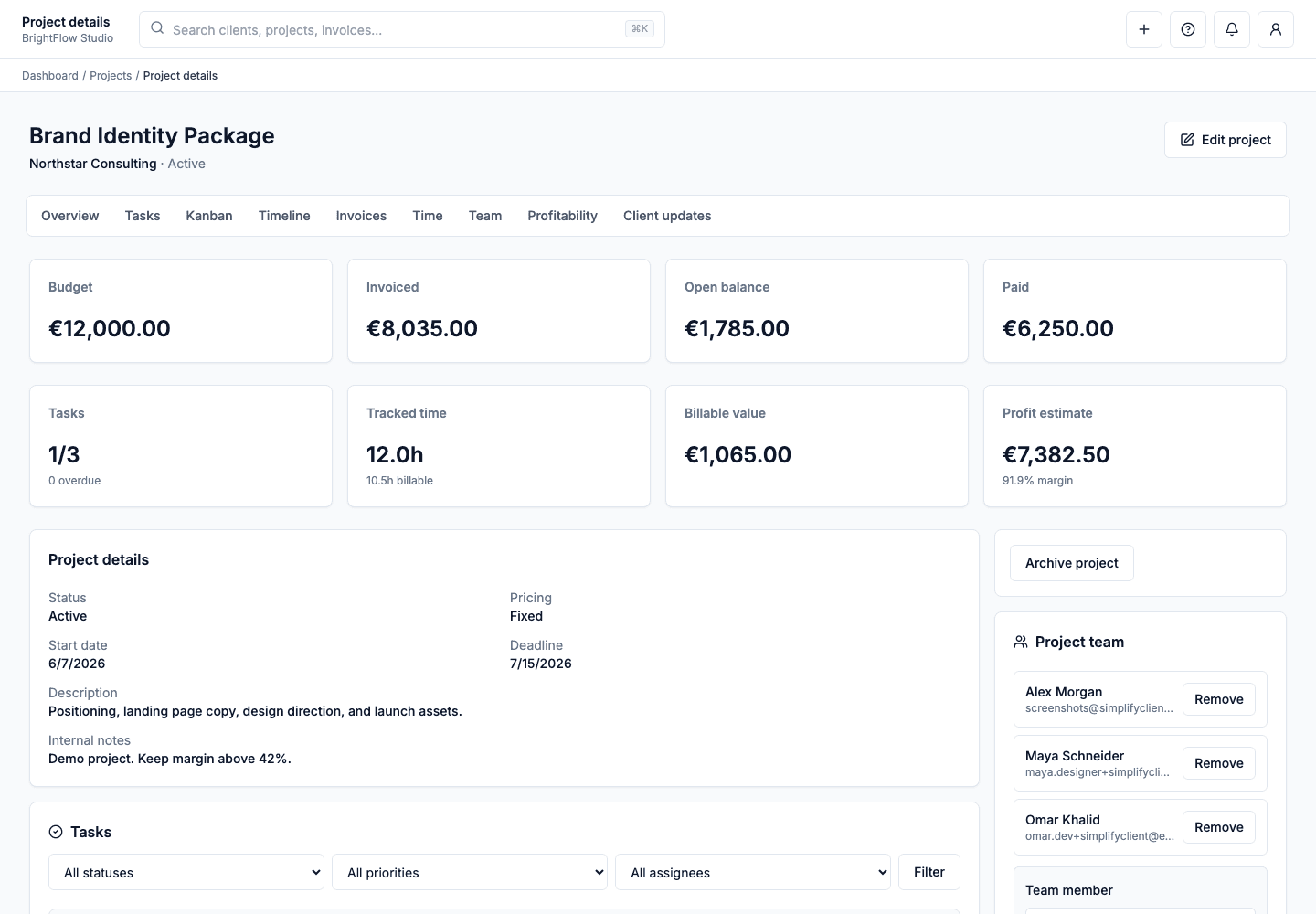Click the ⌘K shortcut badge

point(640,29)
